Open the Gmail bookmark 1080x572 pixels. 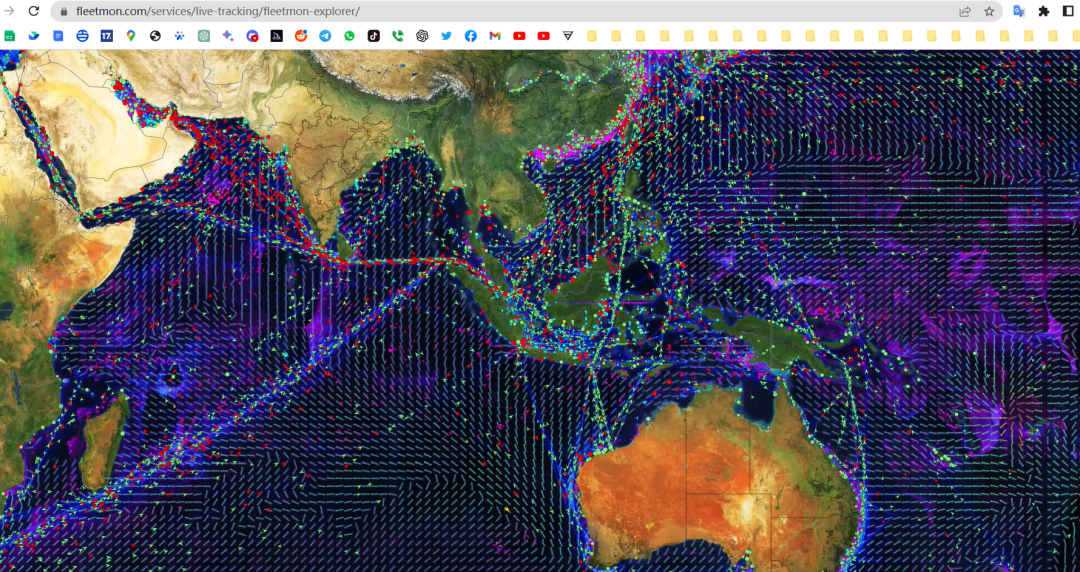pos(495,36)
